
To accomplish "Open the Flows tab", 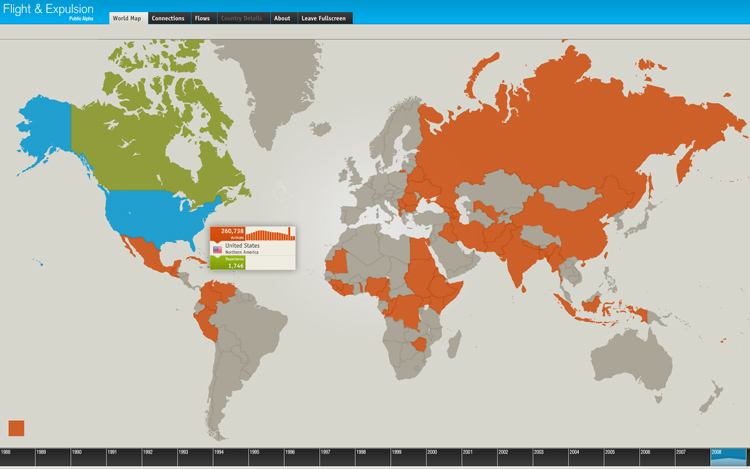I will tap(202, 18).
